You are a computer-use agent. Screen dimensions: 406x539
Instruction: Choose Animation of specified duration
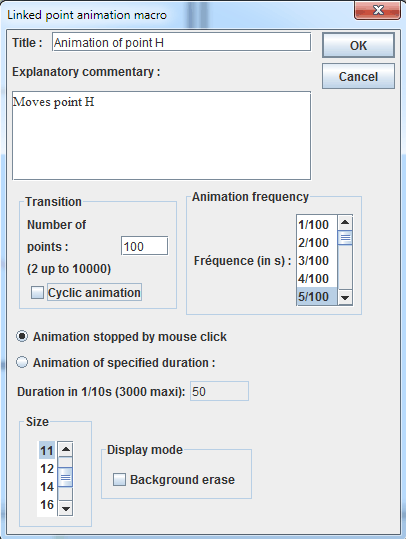[x=22, y=362]
